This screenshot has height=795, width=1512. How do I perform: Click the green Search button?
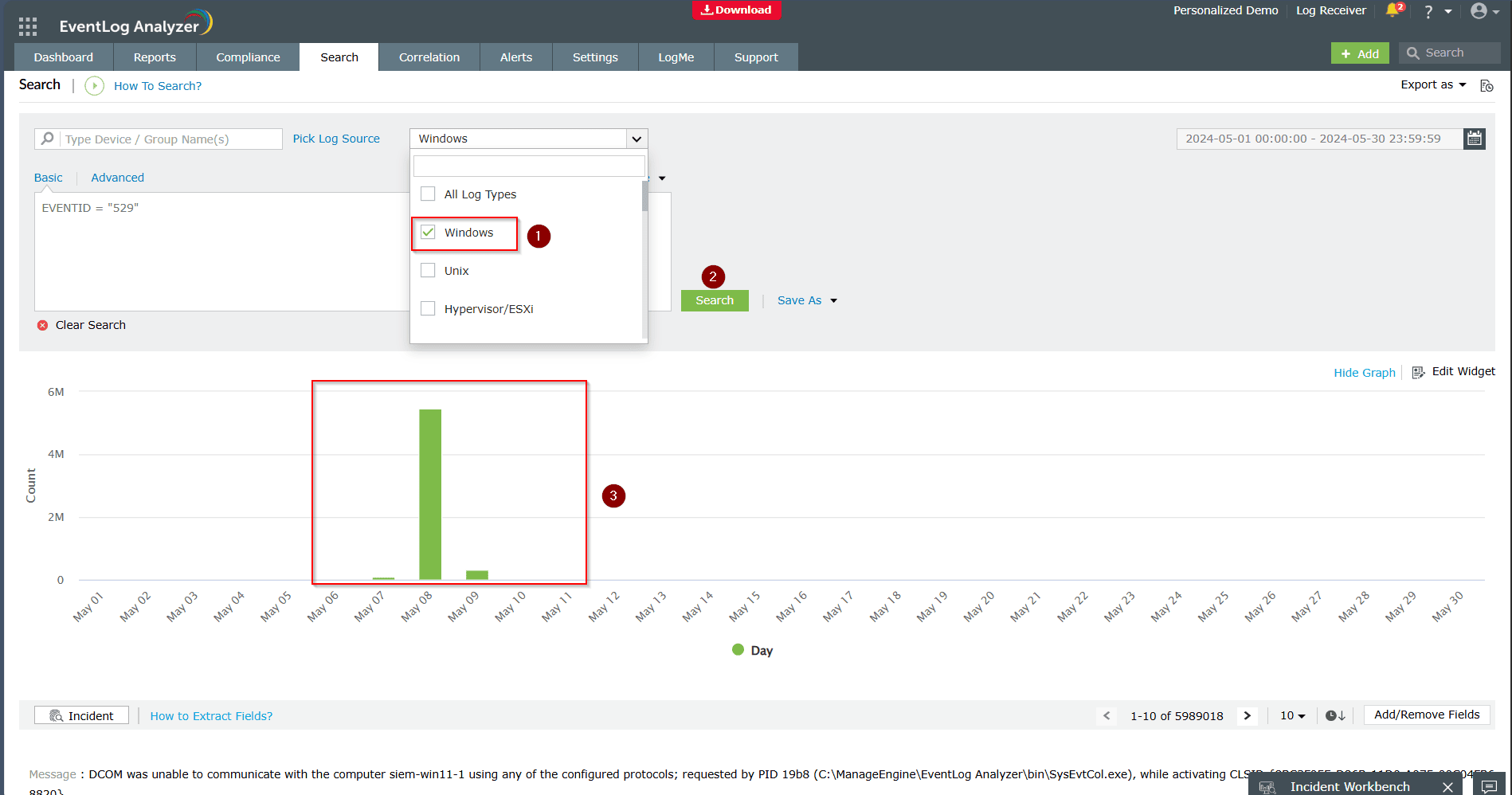715,300
